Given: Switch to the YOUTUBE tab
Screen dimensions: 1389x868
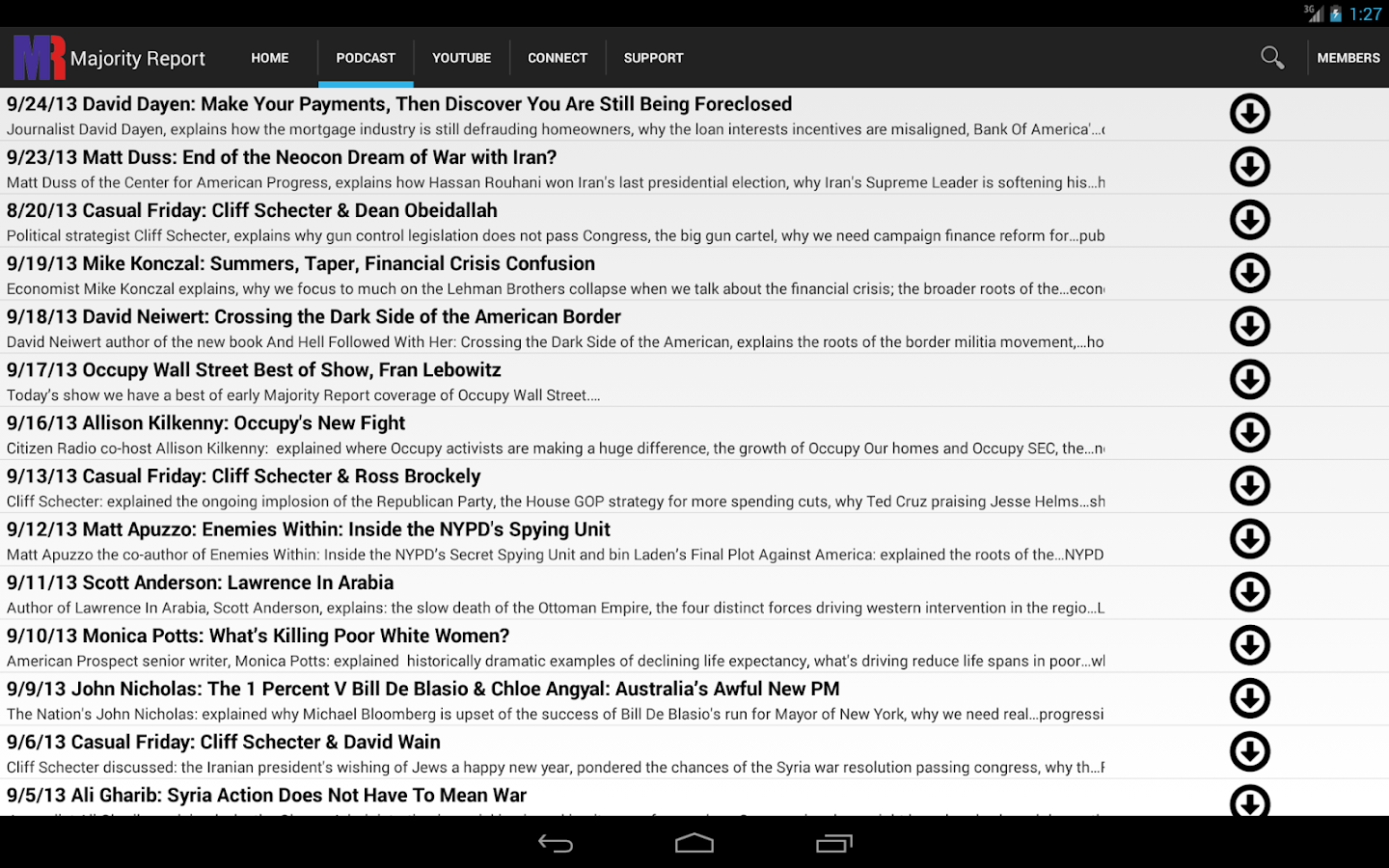Looking at the screenshot, I should [x=461, y=57].
